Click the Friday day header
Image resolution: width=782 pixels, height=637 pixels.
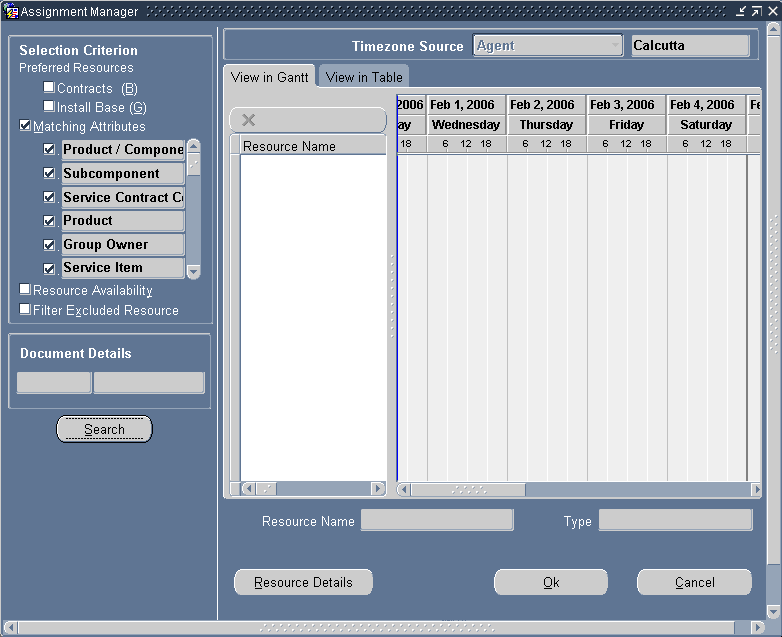626,125
